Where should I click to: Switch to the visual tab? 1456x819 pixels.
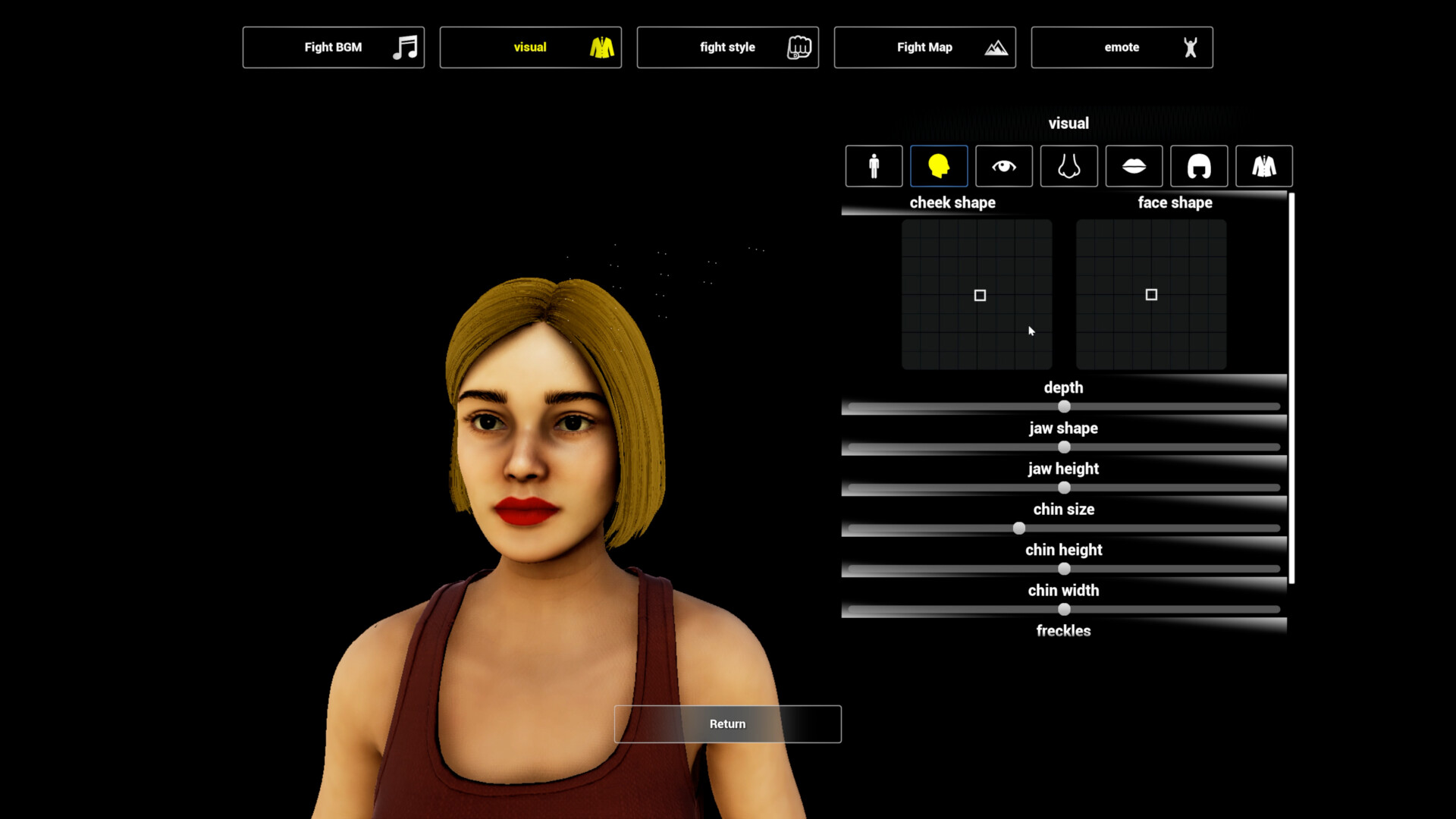(530, 47)
